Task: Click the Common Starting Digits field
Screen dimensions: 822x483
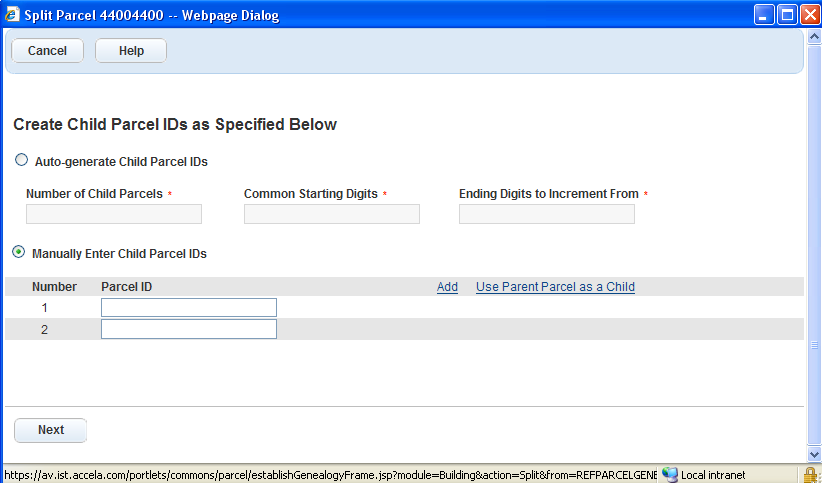Action: coord(332,214)
